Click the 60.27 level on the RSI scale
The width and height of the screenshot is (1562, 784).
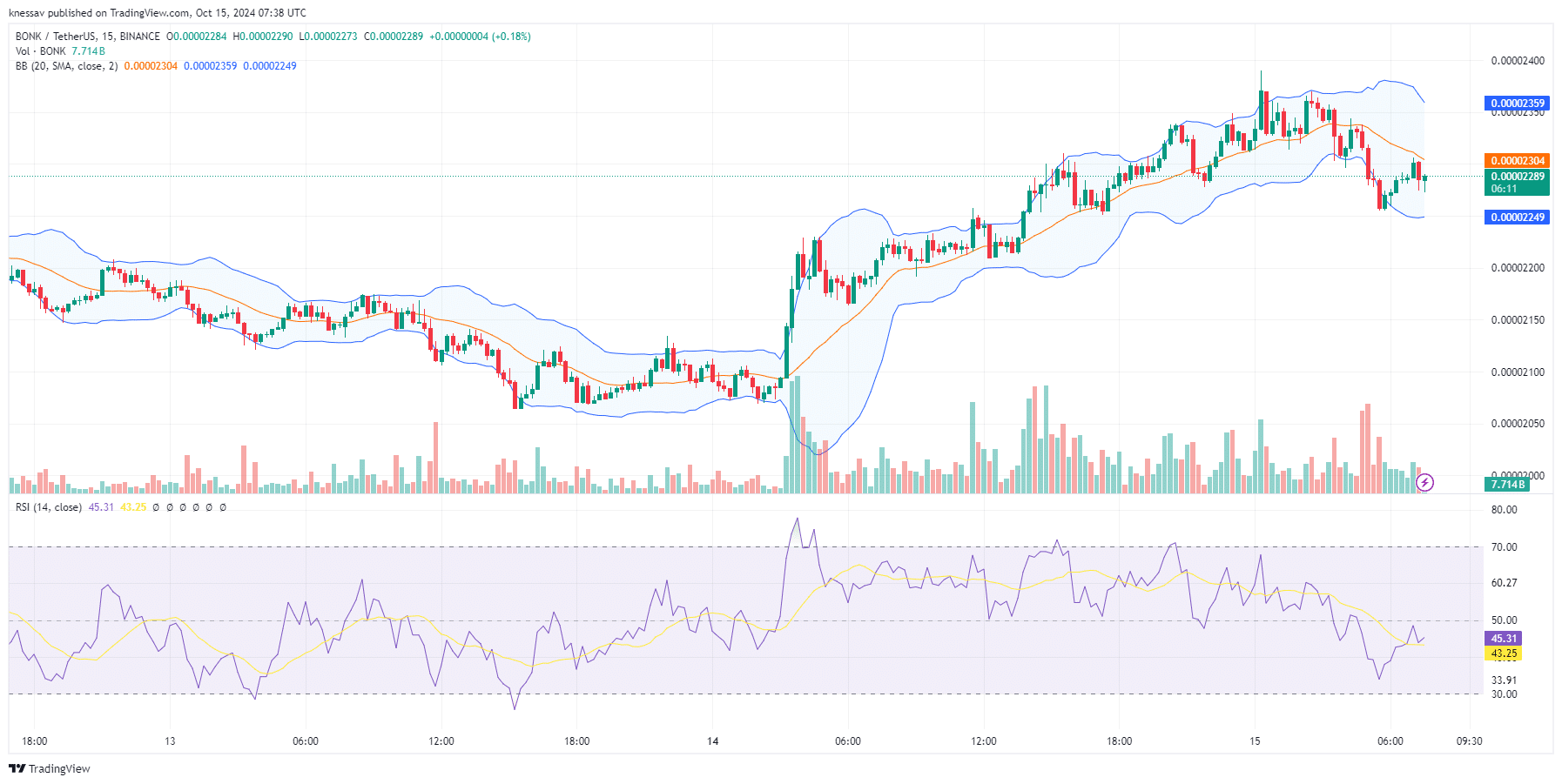1504,583
